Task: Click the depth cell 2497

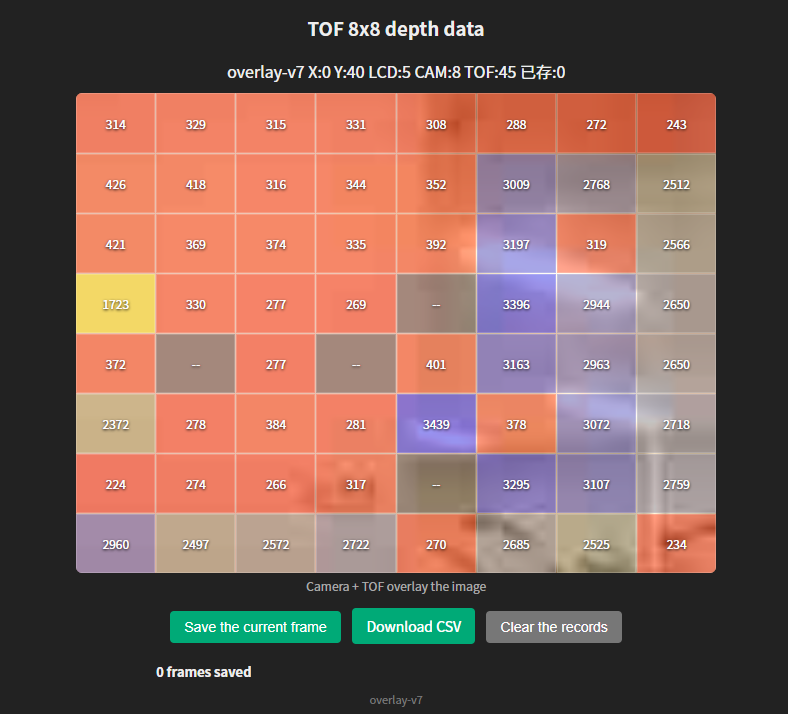Action: (x=195, y=544)
